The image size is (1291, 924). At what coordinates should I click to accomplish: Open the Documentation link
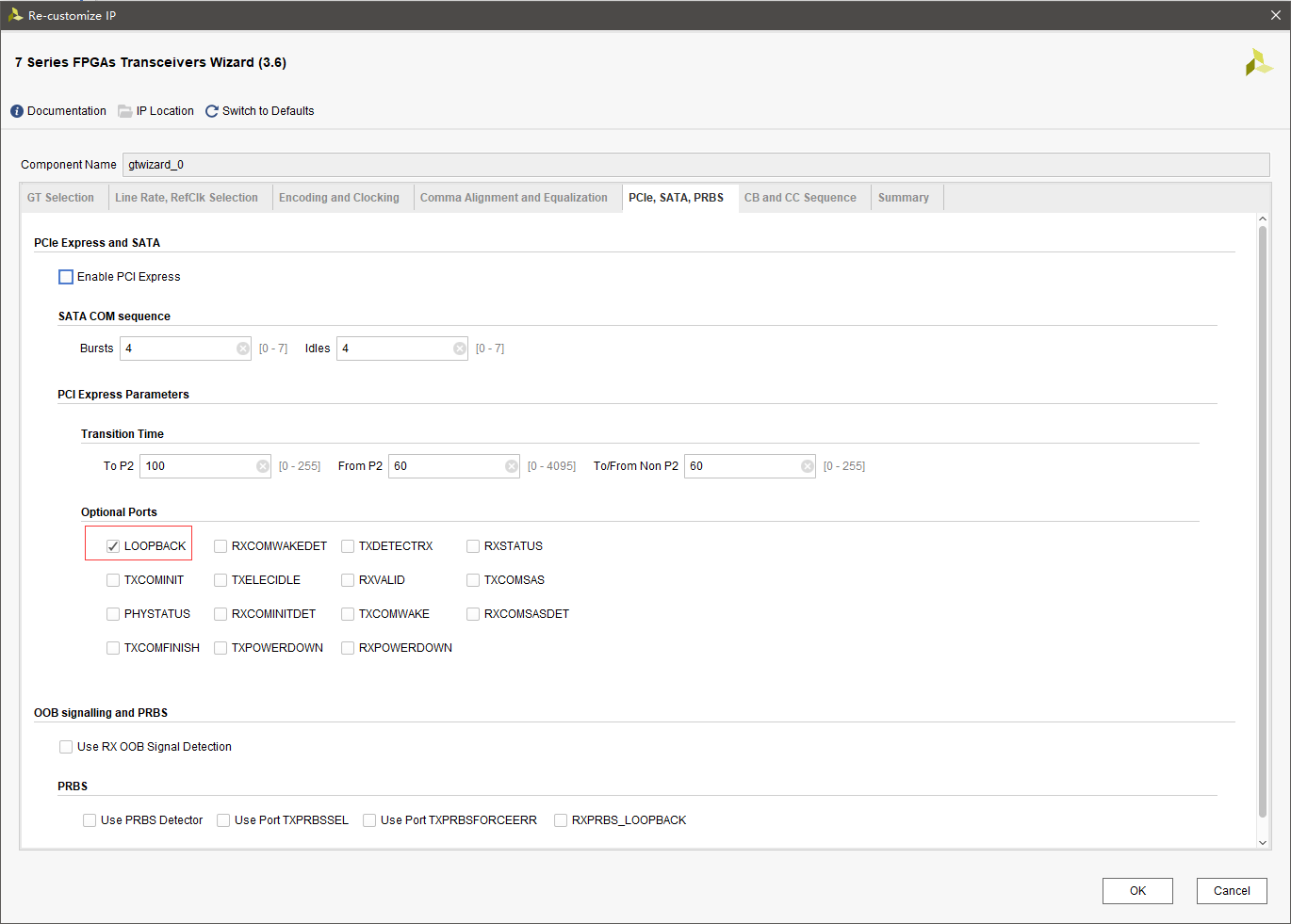coord(67,111)
